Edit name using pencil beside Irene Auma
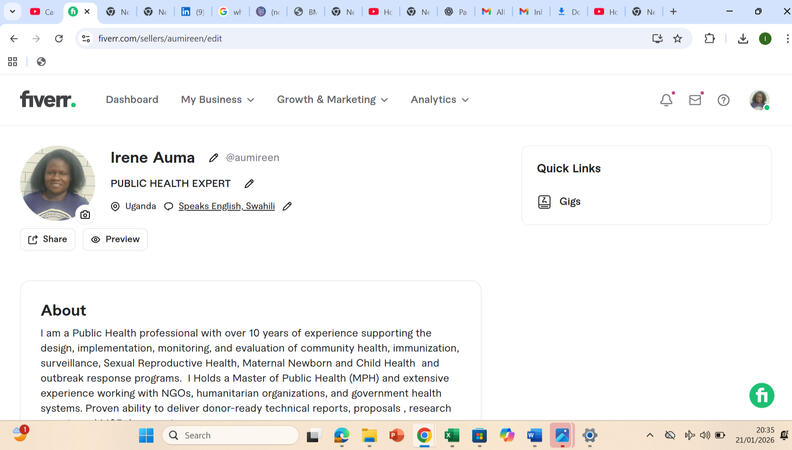 coord(213,158)
